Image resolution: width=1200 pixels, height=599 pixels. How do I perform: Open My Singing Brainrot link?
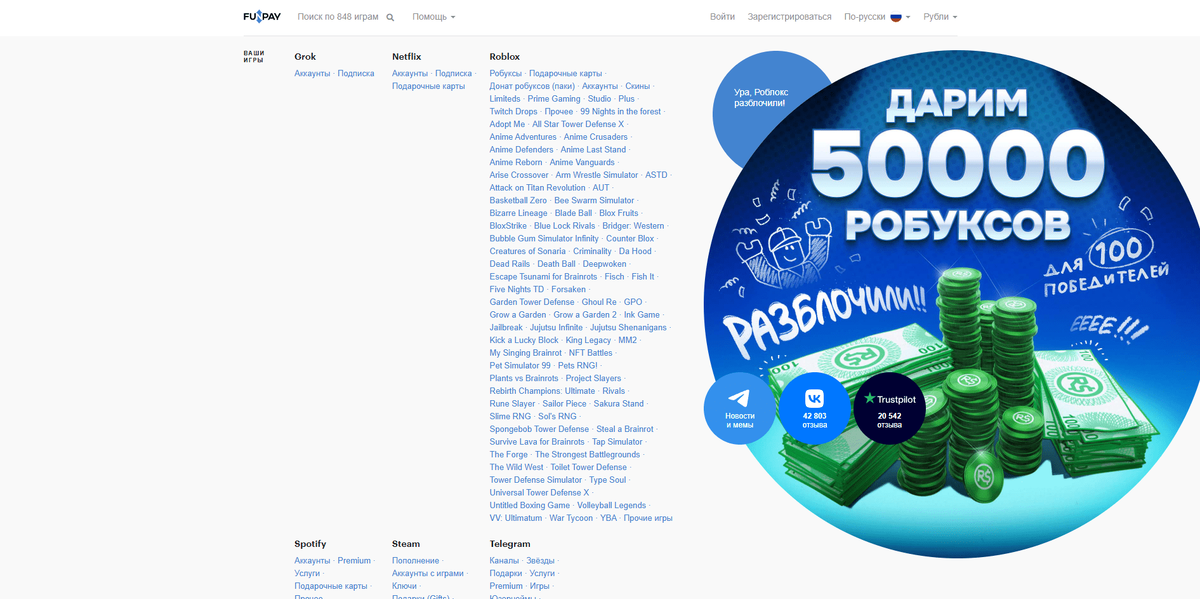click(x=526, y=353)
